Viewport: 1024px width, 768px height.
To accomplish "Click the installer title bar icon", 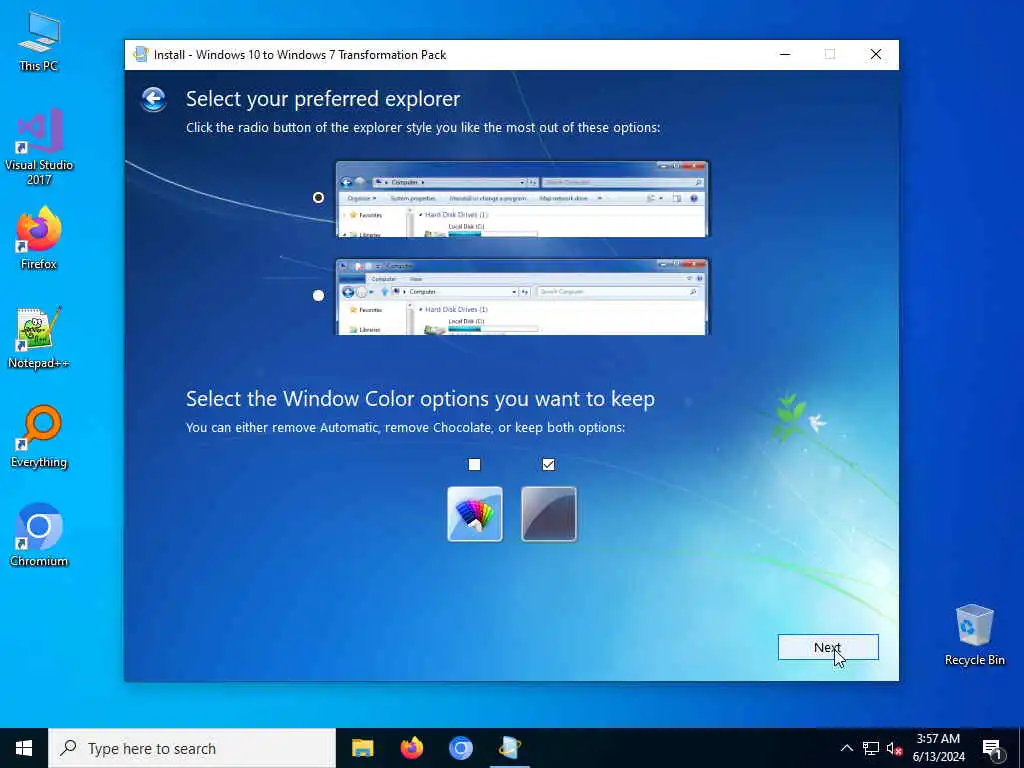I will [x=140, y=54].
